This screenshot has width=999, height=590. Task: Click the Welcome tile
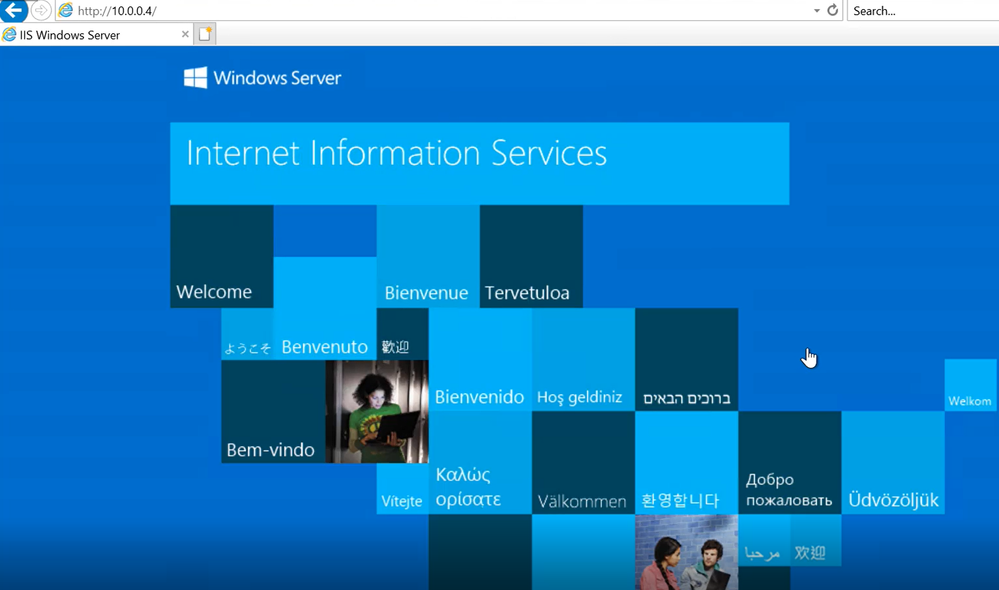[x=222, y=257]
